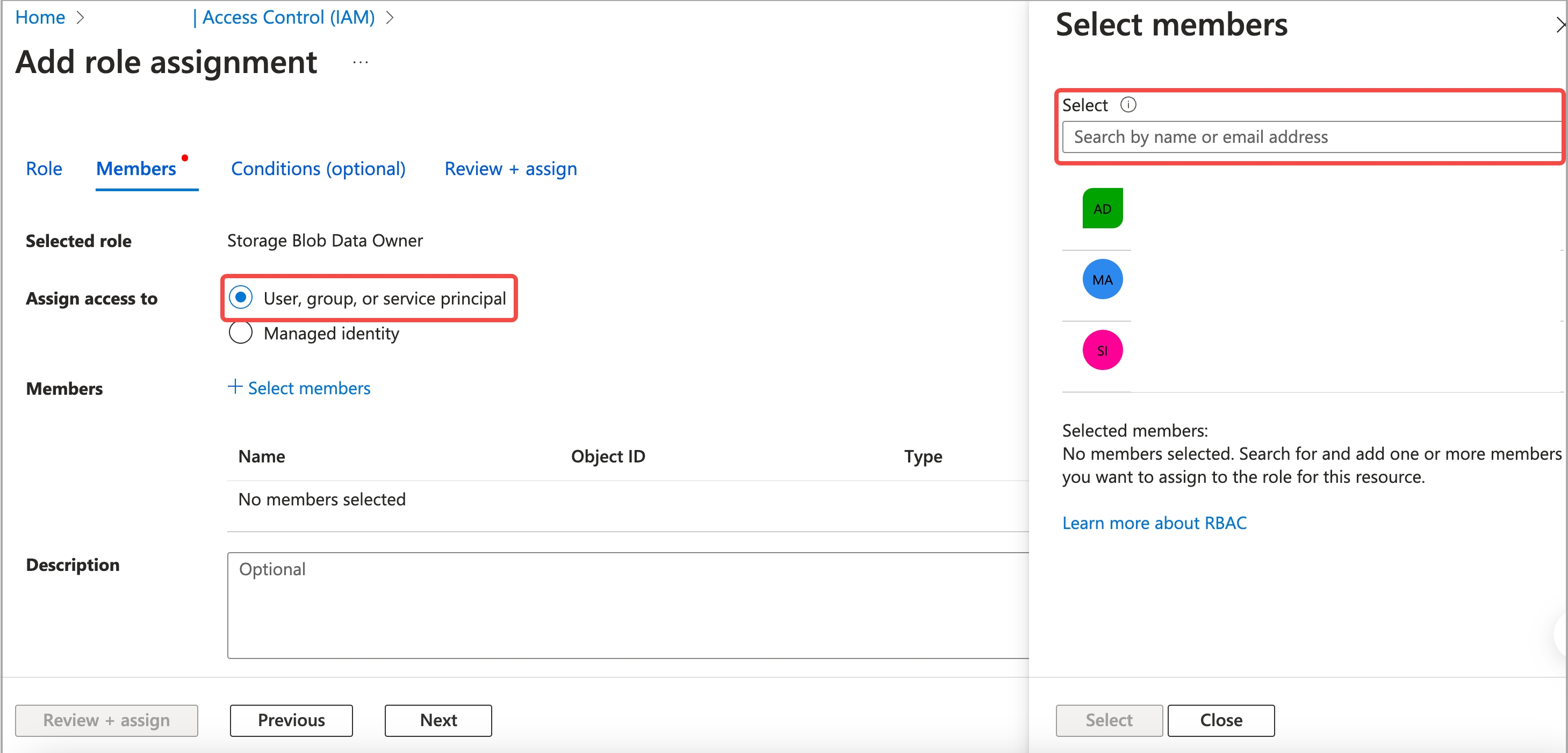
Task: Close the Select members pane
Action: pyautogui.click(x=1220, y=720)
